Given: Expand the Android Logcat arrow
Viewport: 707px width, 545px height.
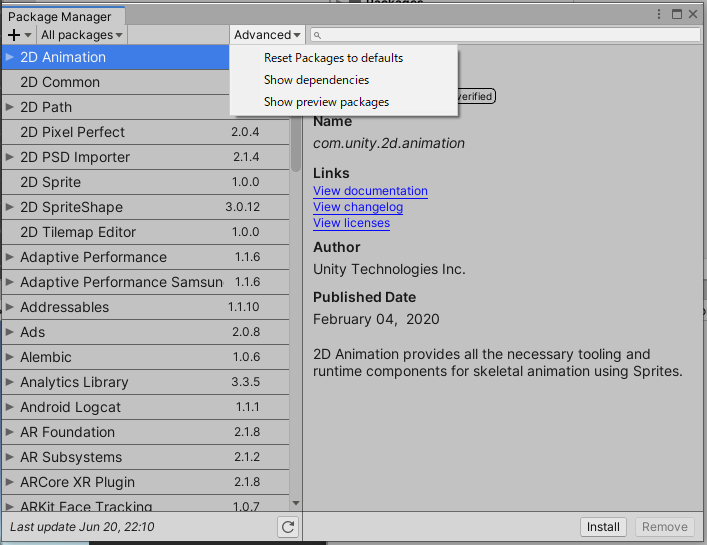Looking at the screenshot, I should coord(9,407).
